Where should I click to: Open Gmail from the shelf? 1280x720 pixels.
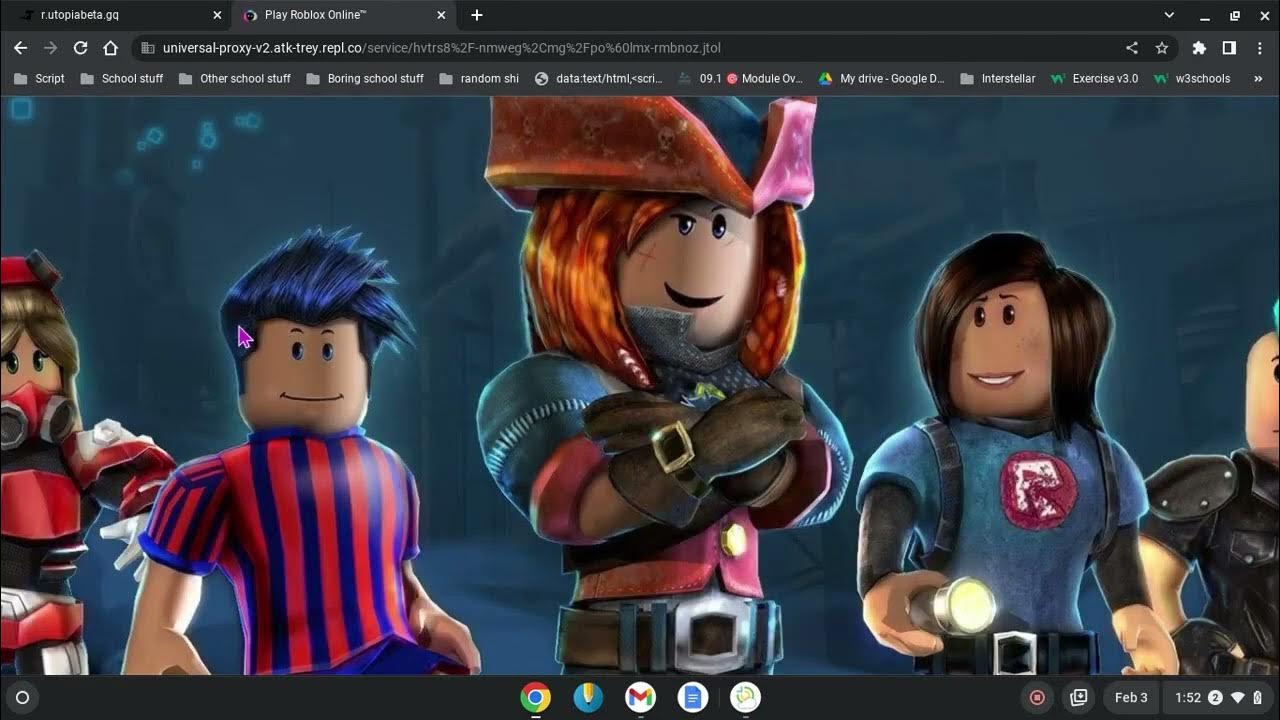(640, 698)
